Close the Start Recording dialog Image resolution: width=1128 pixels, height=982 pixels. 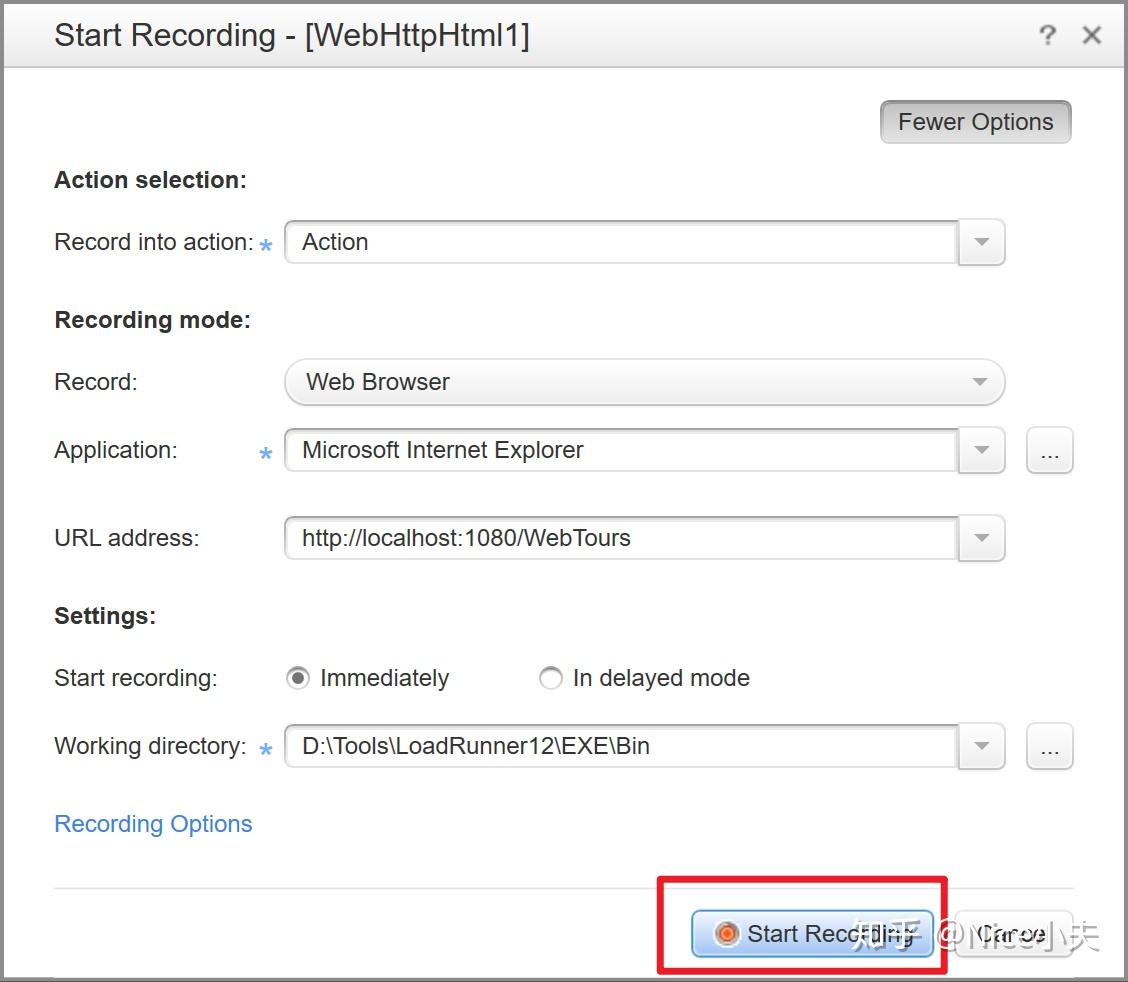[x=1092, y=36]
